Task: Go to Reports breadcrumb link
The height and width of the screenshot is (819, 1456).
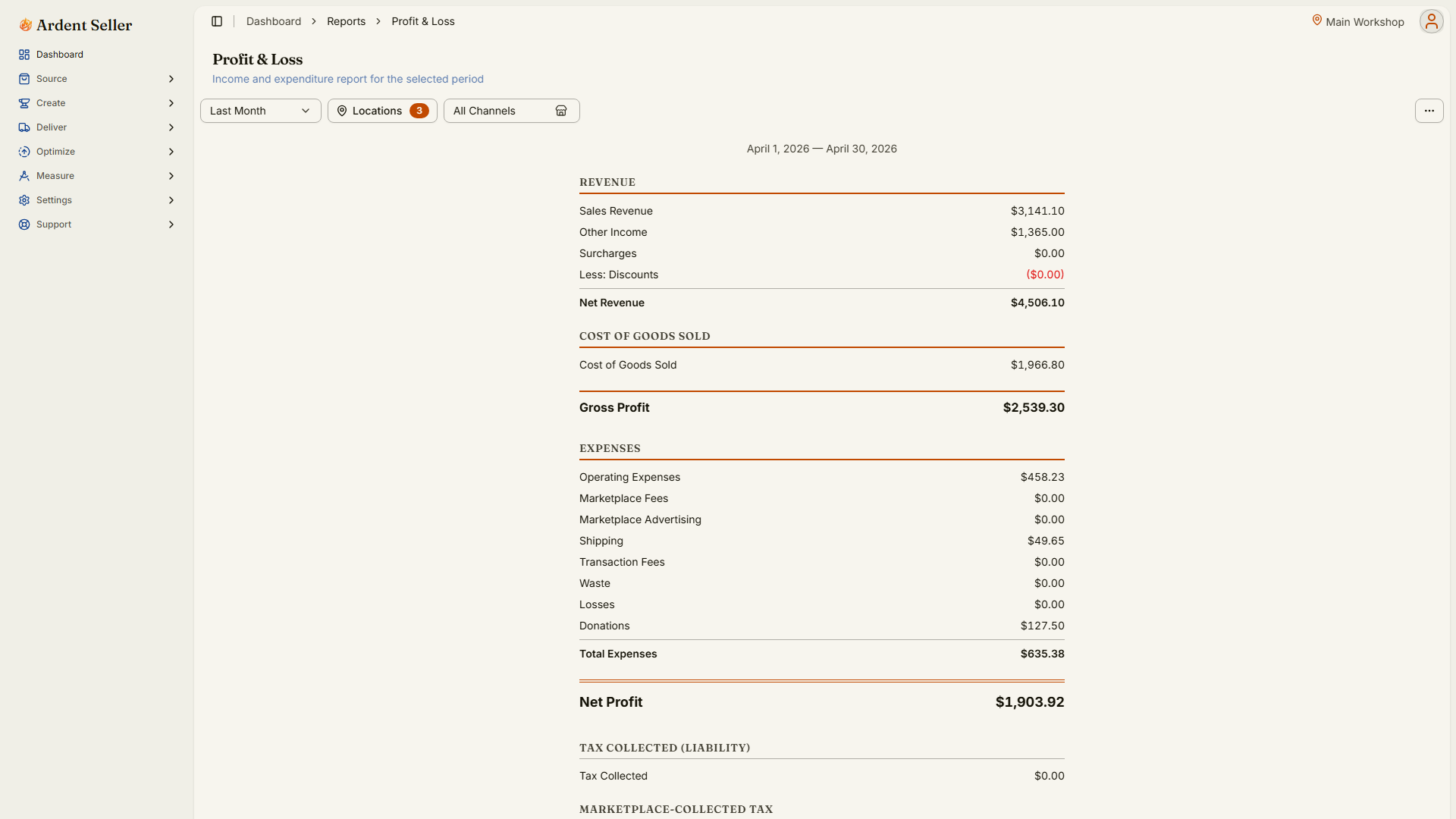Action: (346, 21)
